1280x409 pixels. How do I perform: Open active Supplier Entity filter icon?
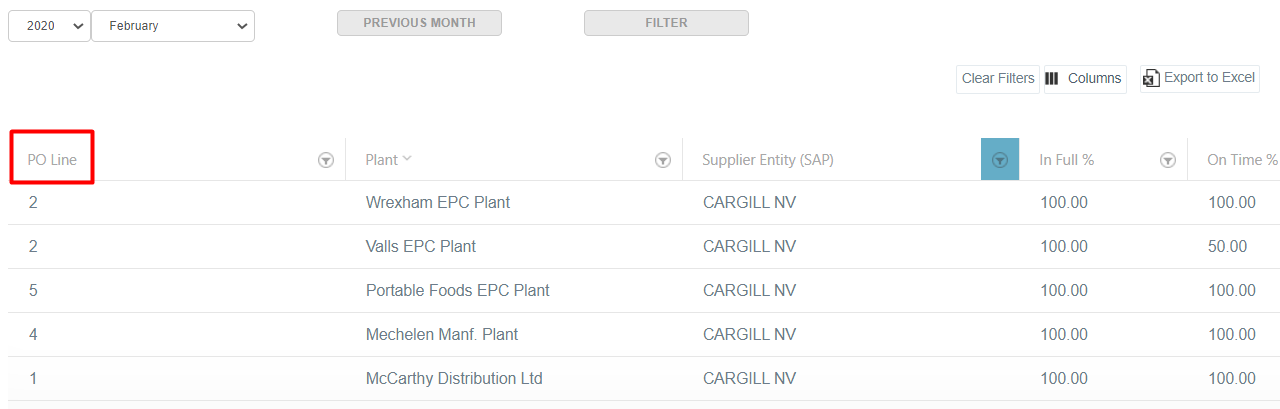(x=999, y=160)
